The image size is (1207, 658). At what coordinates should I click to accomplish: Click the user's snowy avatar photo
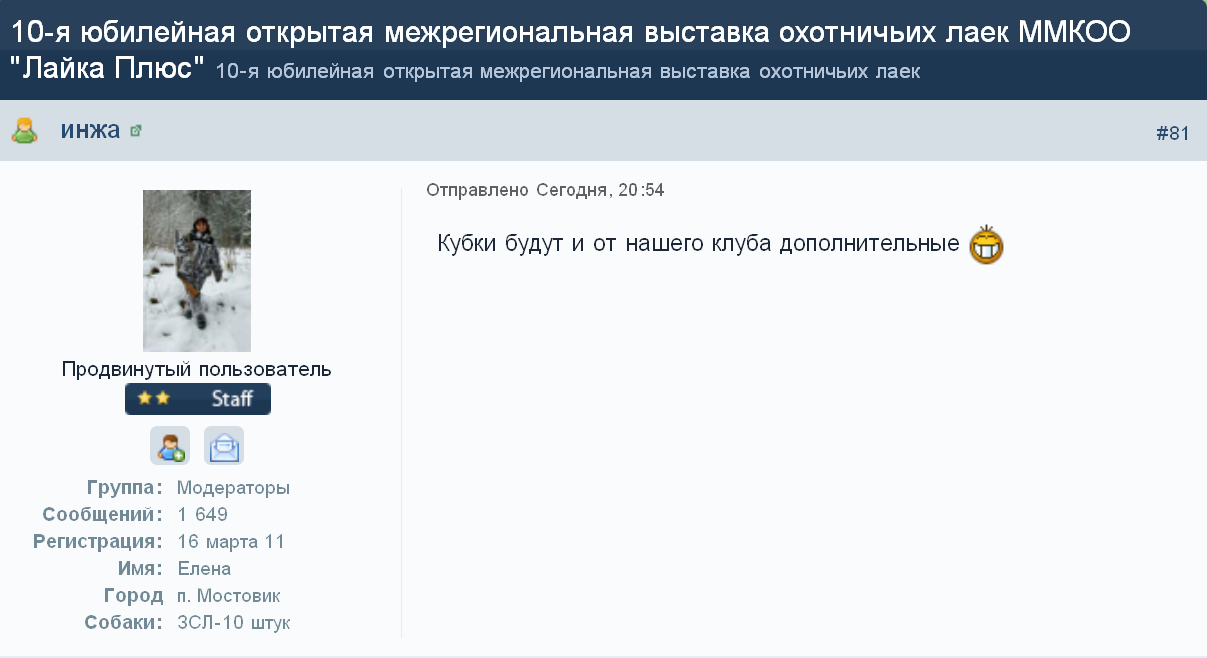(197, 270)
